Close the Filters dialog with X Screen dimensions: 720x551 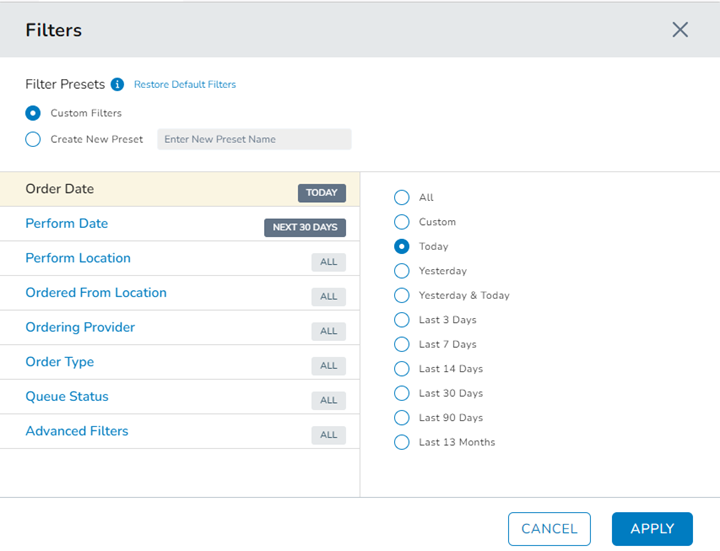pos(680,30)
